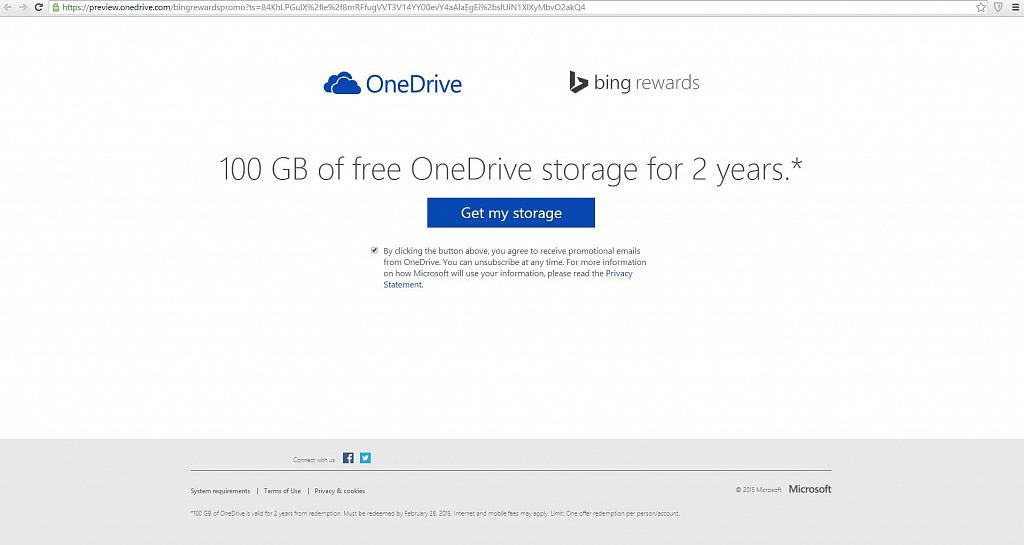Click the shield extension icon

coord(998,7)
